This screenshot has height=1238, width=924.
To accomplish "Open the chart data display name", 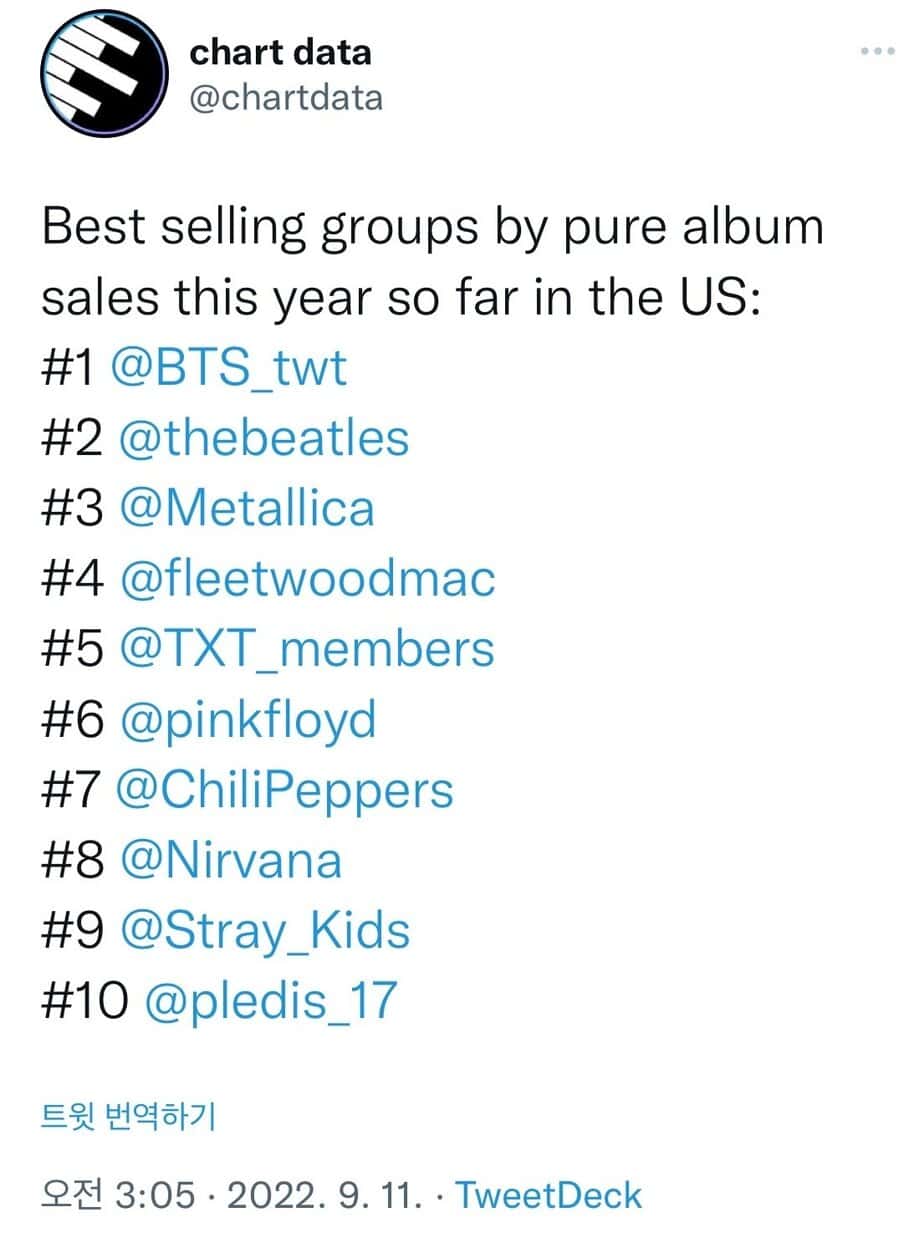I will (280, 53).
